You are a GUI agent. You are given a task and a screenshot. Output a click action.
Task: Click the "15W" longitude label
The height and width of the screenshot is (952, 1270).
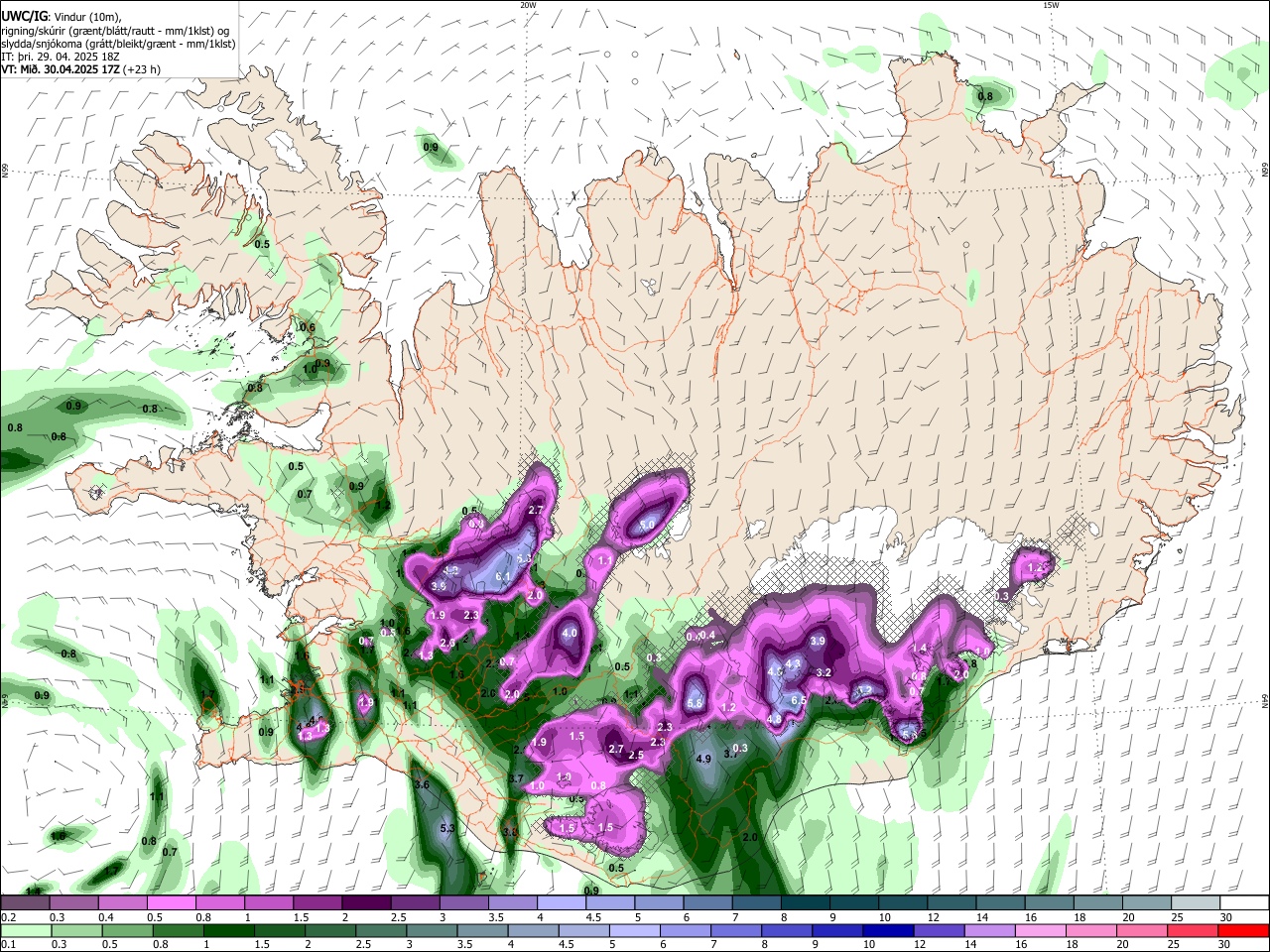[1051, 5]
